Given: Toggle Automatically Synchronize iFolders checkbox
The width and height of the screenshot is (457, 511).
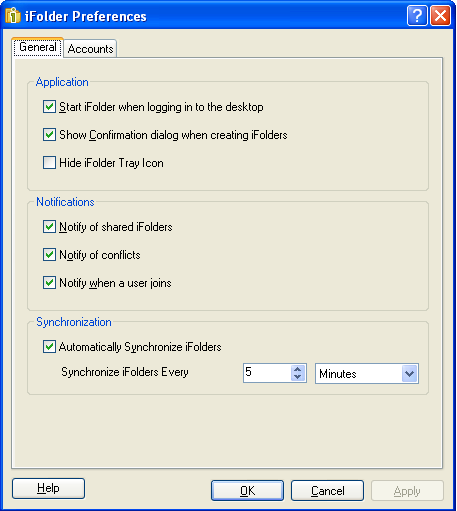Looking at the screenshot, I should 49,347.
